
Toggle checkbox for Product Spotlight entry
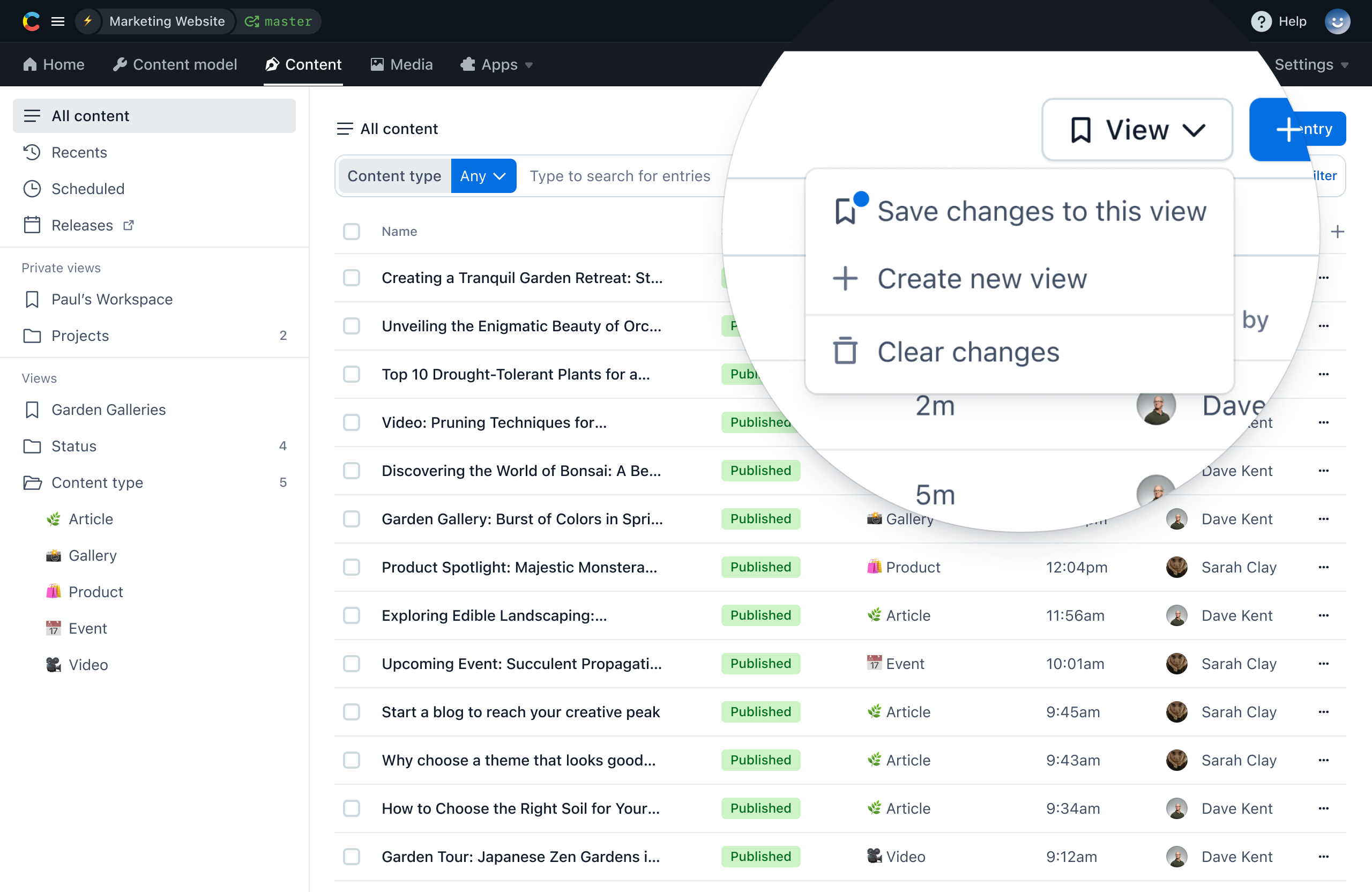(352, 567)
